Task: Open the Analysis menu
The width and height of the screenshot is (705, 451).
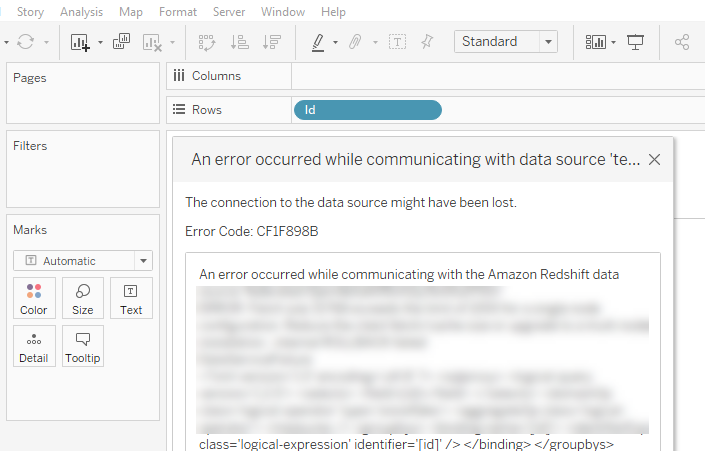Action: point(81,12)
